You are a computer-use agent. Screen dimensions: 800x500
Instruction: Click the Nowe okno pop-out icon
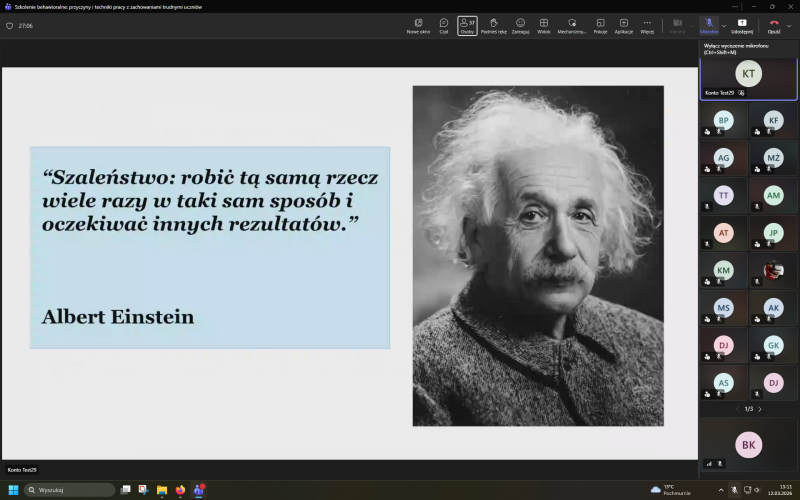click(418, 25)
